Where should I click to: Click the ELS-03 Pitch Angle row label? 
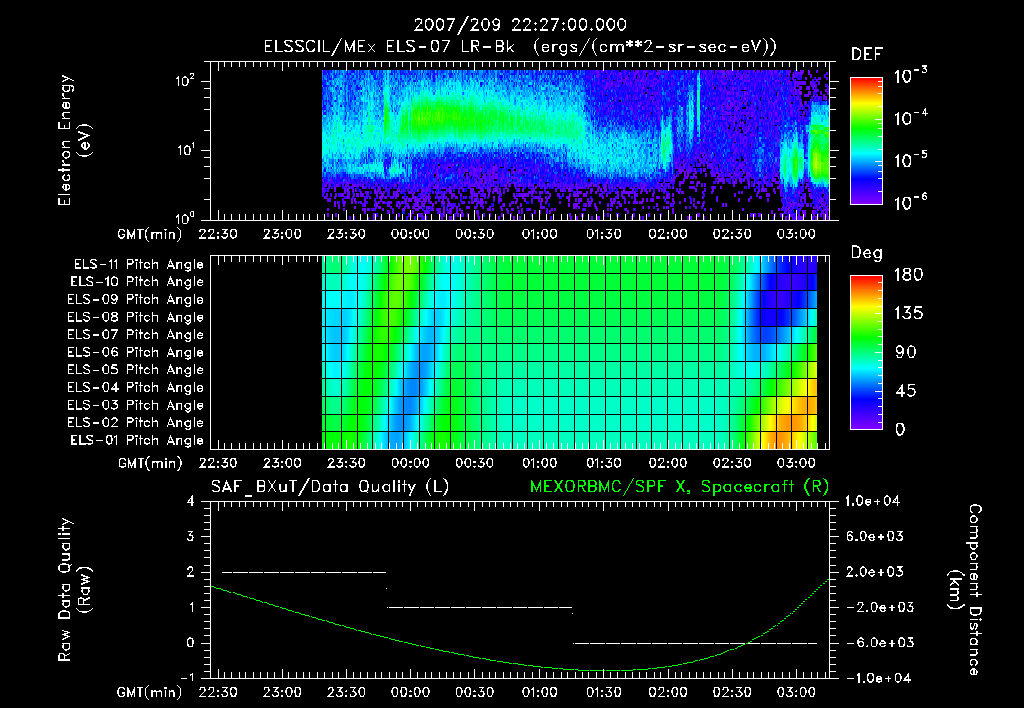click(x=136, y=405)
